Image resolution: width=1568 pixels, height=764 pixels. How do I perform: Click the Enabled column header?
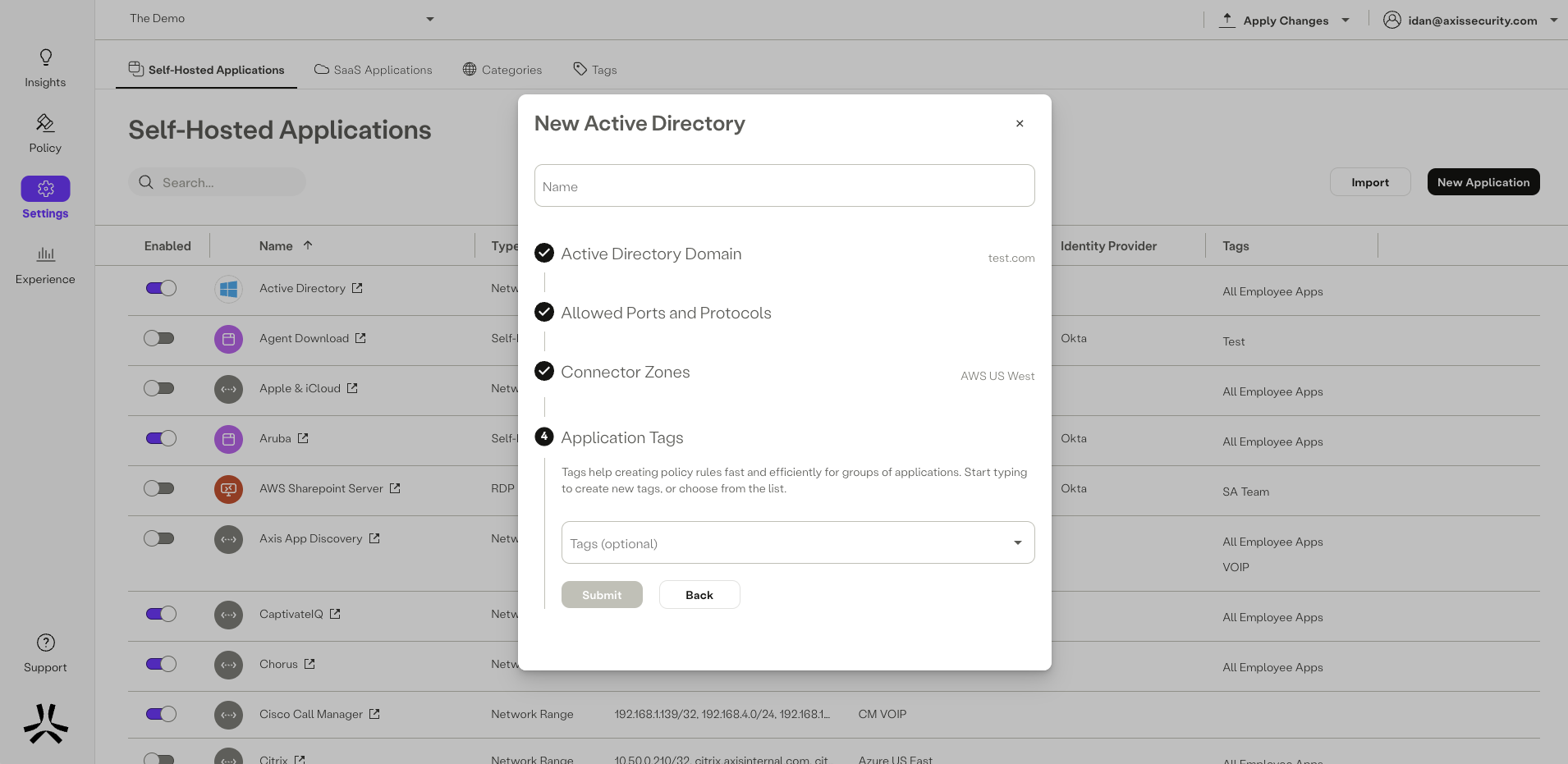click(167, 245)
